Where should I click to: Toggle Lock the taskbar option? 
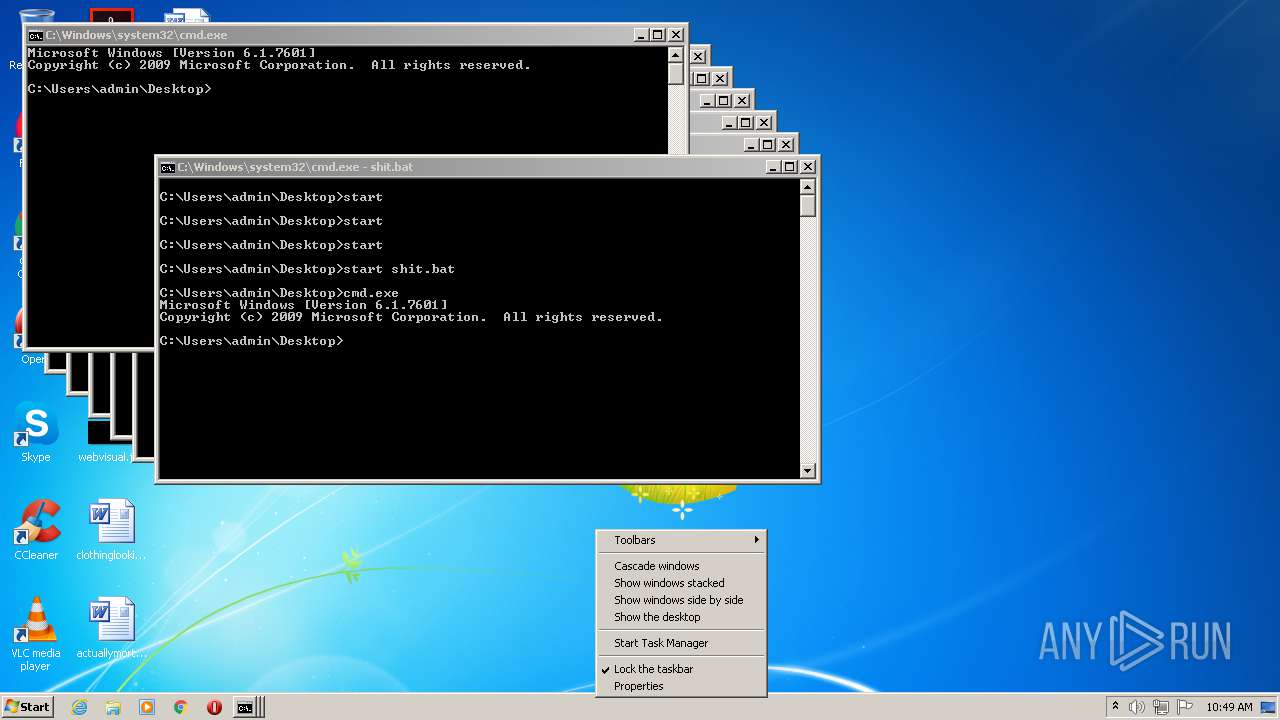click(x=681, y=669)
